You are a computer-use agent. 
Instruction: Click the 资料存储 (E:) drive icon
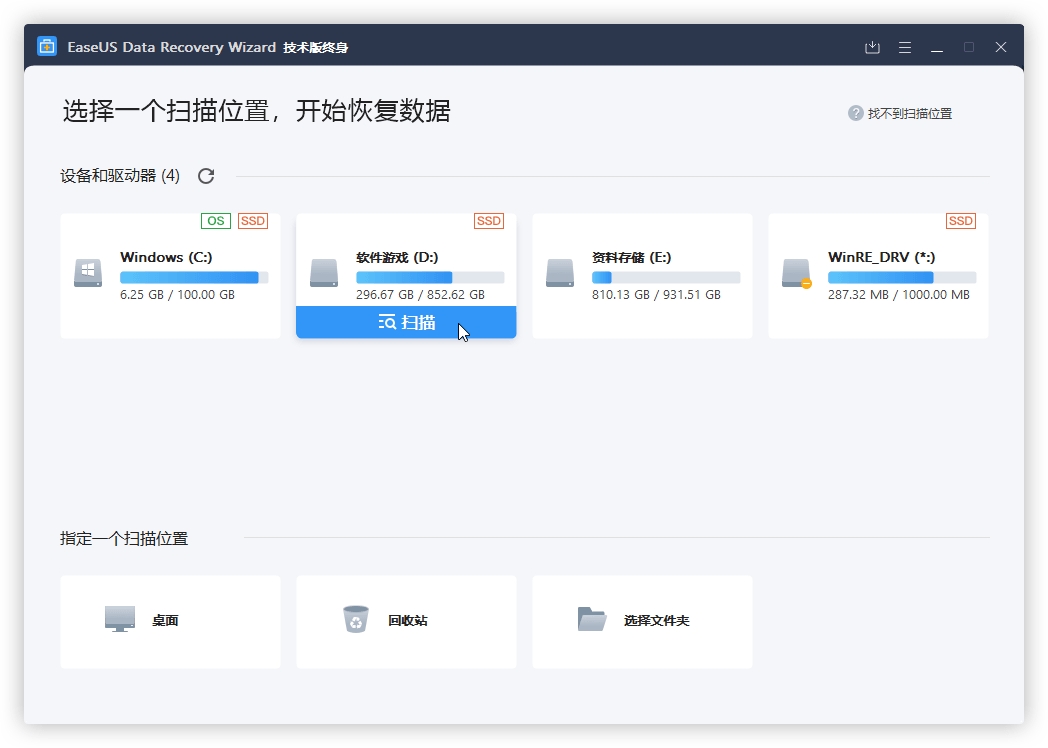pos(560,272)
